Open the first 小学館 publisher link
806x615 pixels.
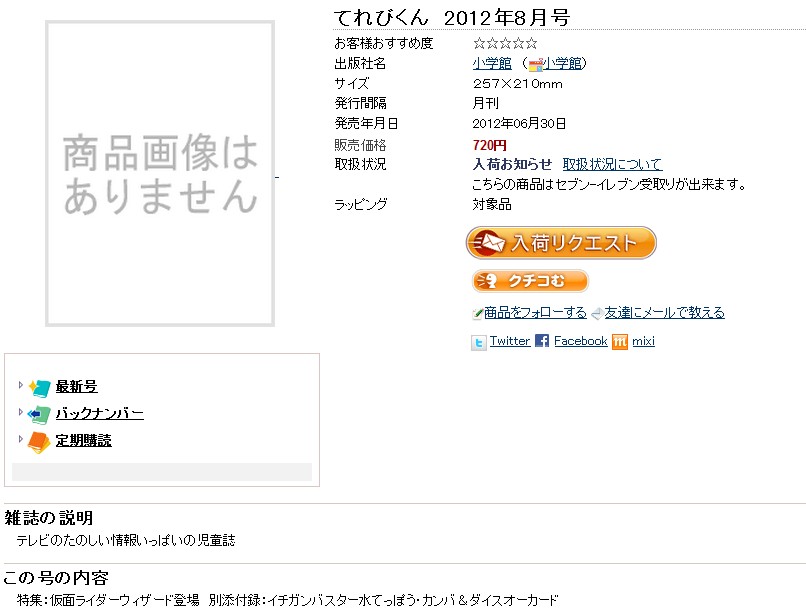point(492,64)
